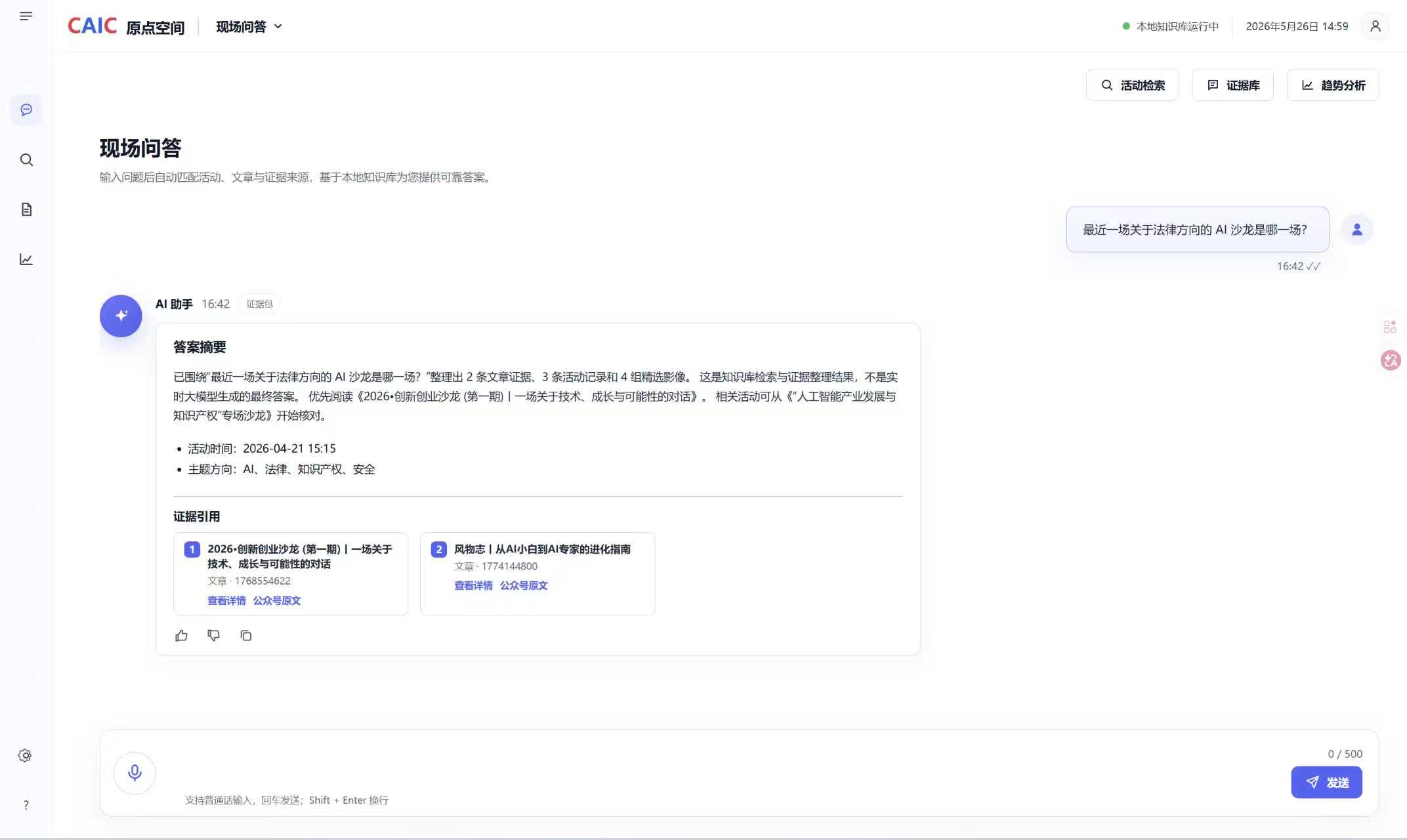Click the 证据引用 heading
Screen dimensions: 1407x840
click(196, 516)
